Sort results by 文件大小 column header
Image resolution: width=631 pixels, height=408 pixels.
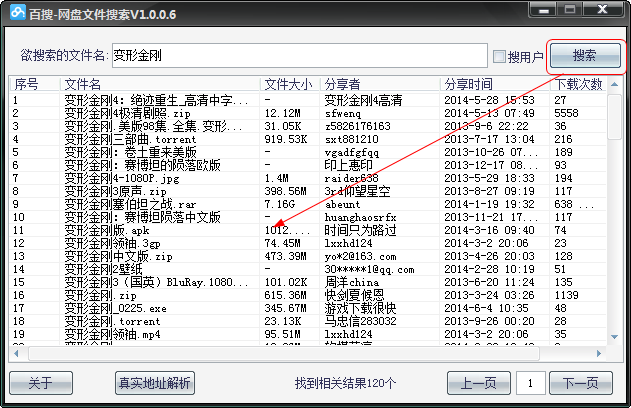click(289, 84)
